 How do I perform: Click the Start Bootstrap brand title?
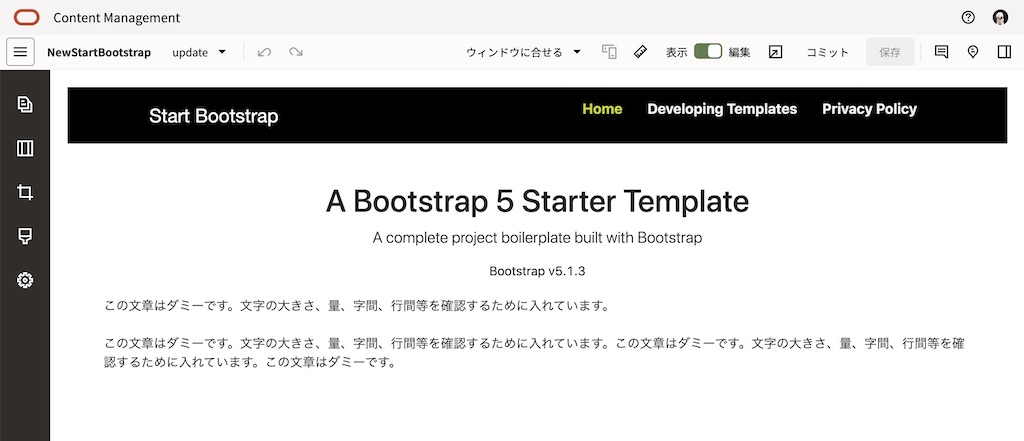click(x=213, y=117)
